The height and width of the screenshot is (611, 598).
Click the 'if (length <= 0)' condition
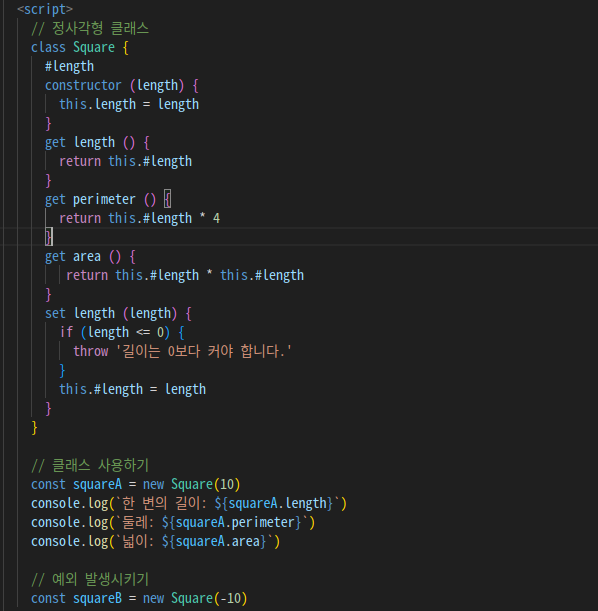coord(115,332)
